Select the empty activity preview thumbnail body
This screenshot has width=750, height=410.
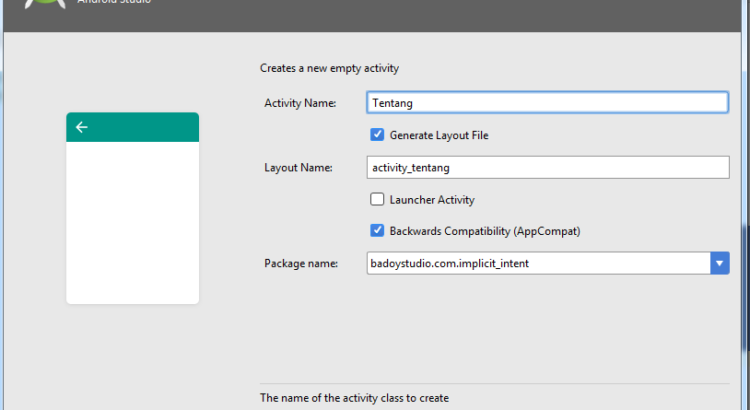[132, 222]
